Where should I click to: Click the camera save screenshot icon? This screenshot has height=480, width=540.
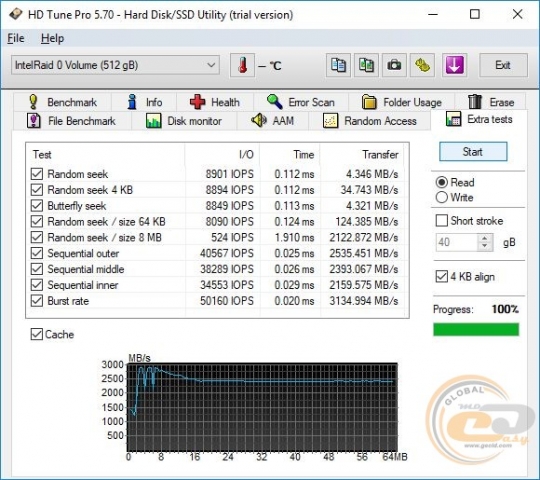[x=394, y=65]
